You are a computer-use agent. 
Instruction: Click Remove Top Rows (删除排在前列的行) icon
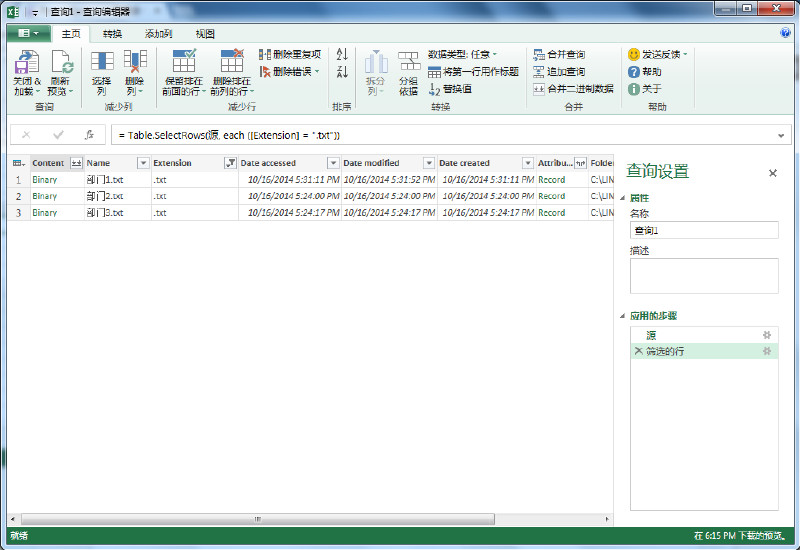(232, 61)
